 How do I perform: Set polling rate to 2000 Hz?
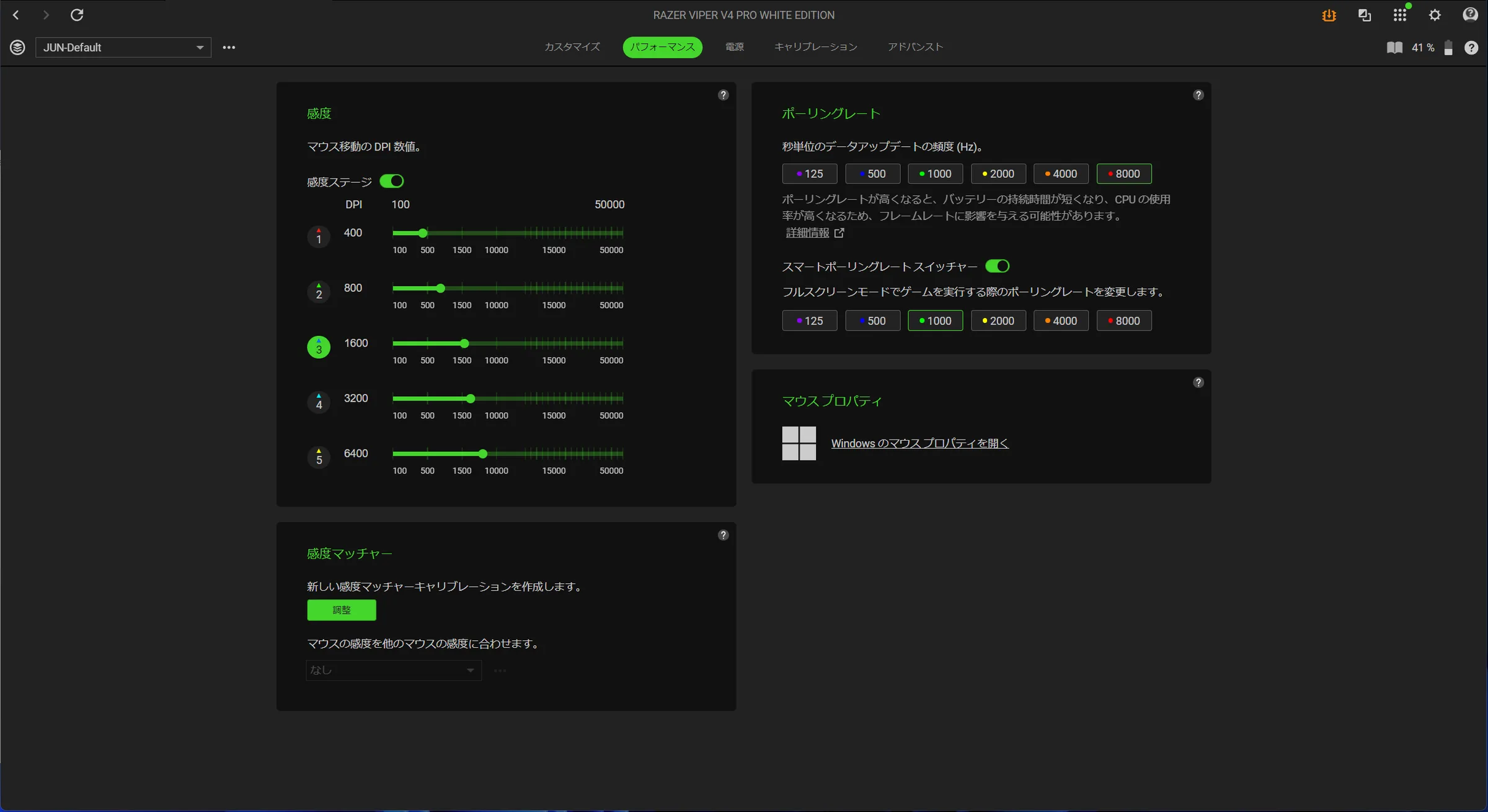pos(998,174)
